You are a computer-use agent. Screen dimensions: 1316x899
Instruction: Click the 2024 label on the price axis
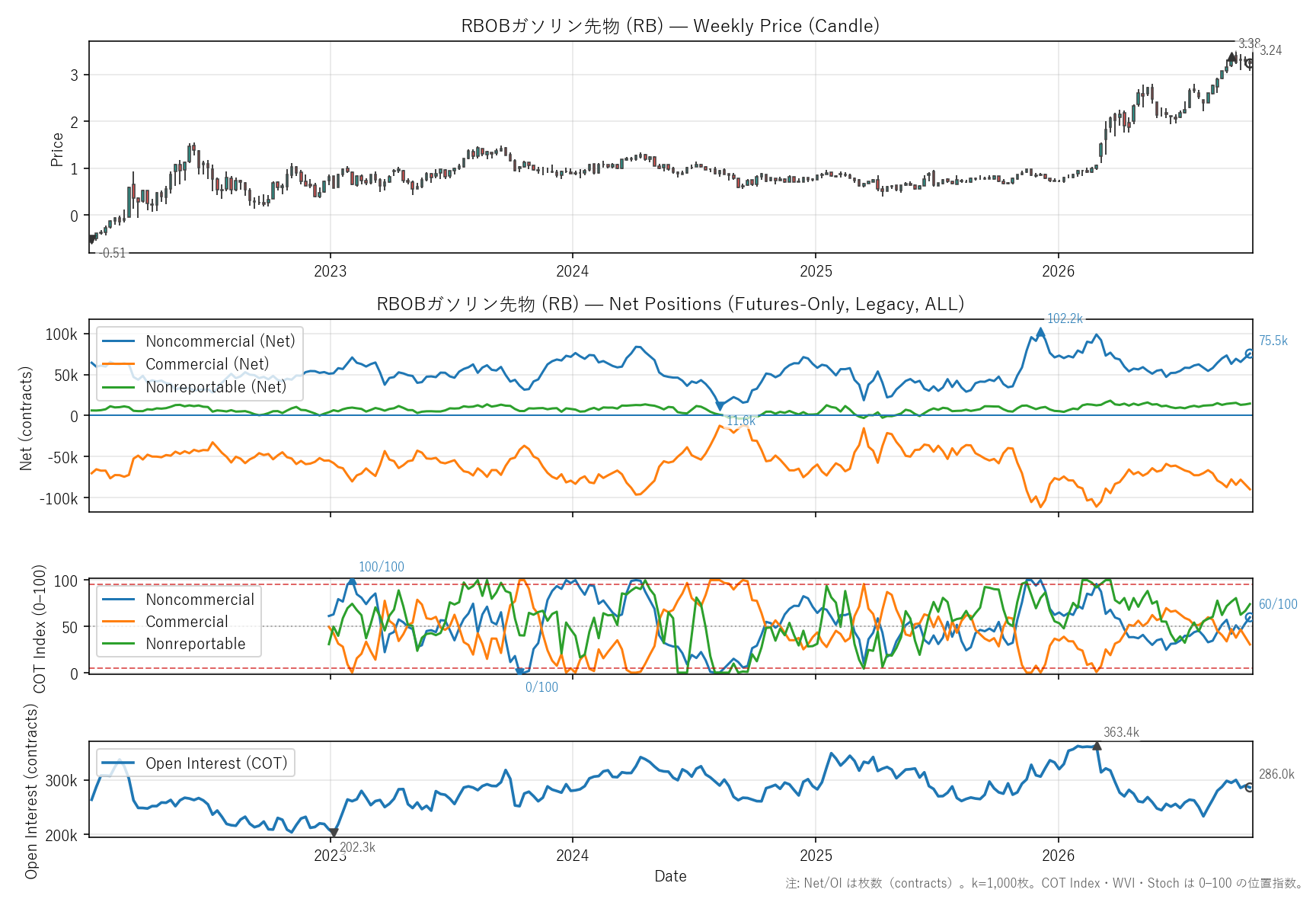(572, 271)
